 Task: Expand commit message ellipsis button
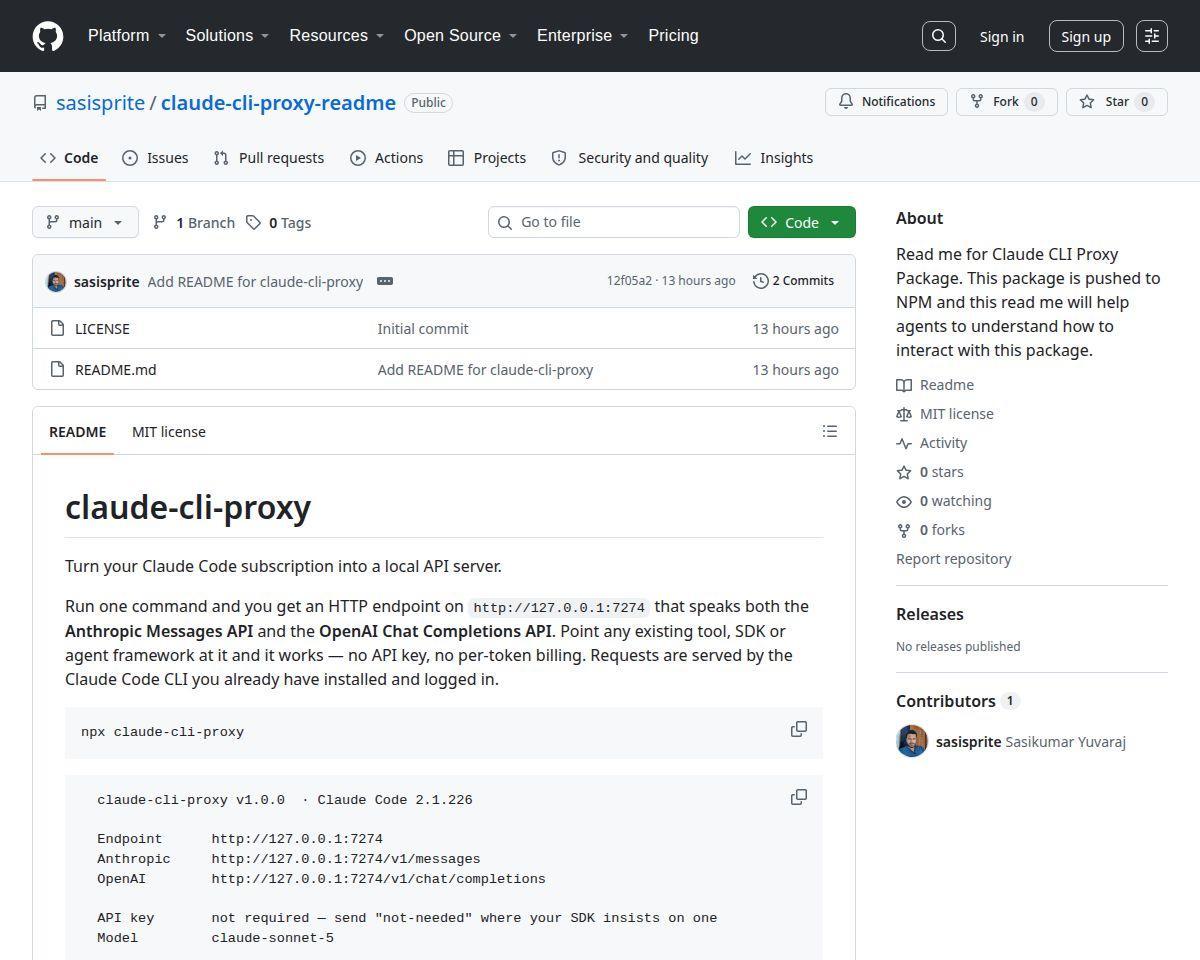pyautogui.click(x=385, y=281)
